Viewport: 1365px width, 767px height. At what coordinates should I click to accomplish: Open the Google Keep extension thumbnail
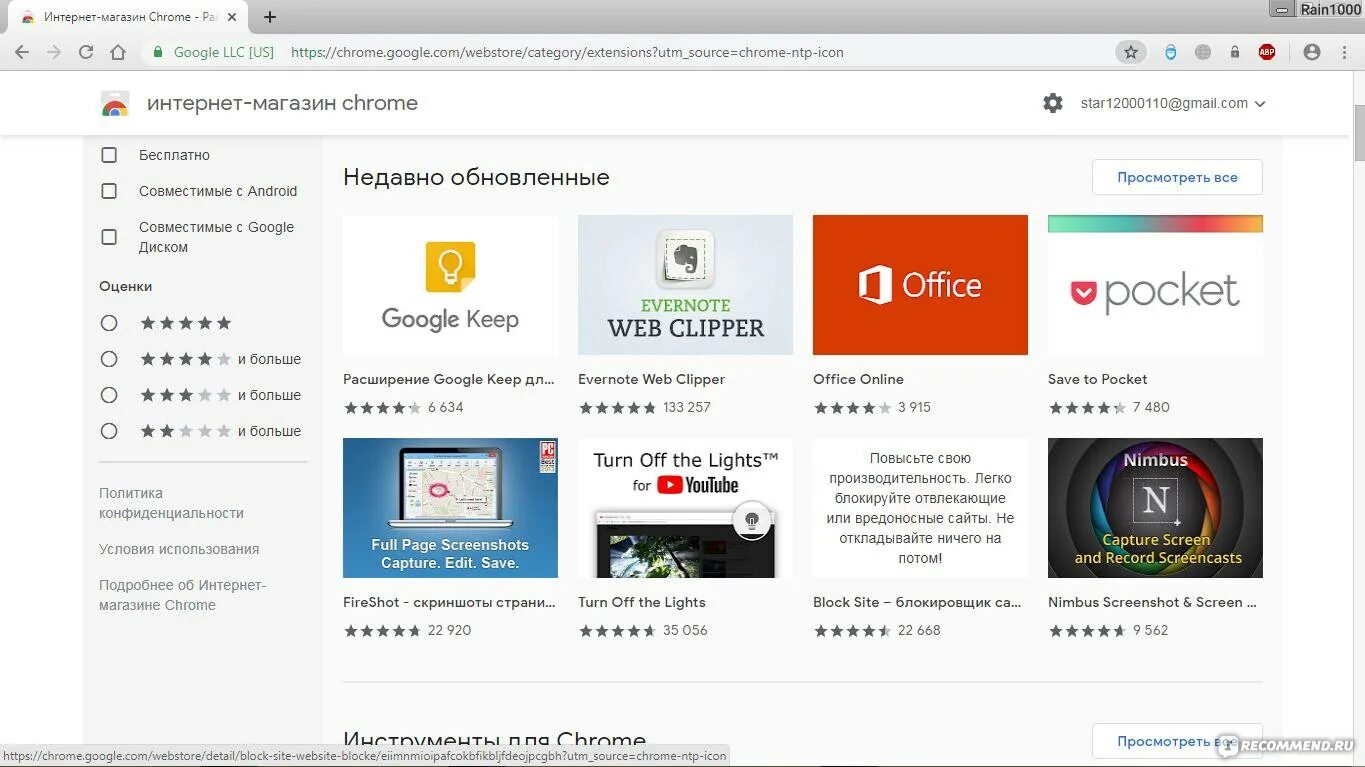[x=450, y=285]
